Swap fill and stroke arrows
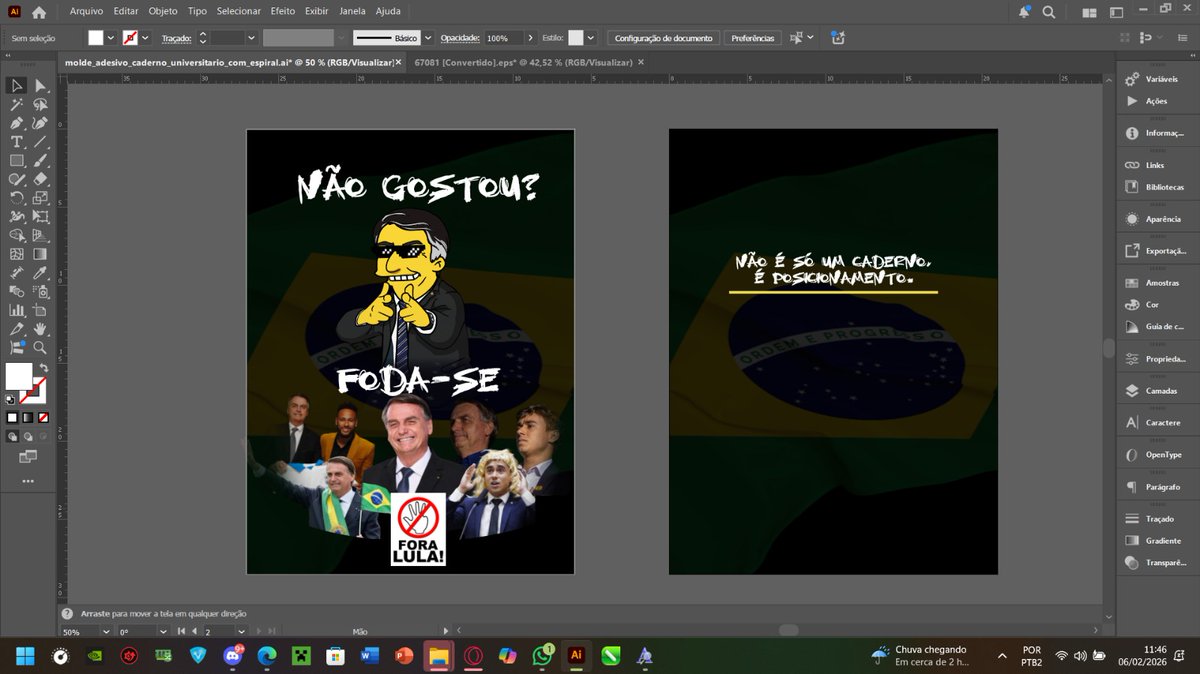Viewport: 1200px width, 674px height. click(43, 368)
